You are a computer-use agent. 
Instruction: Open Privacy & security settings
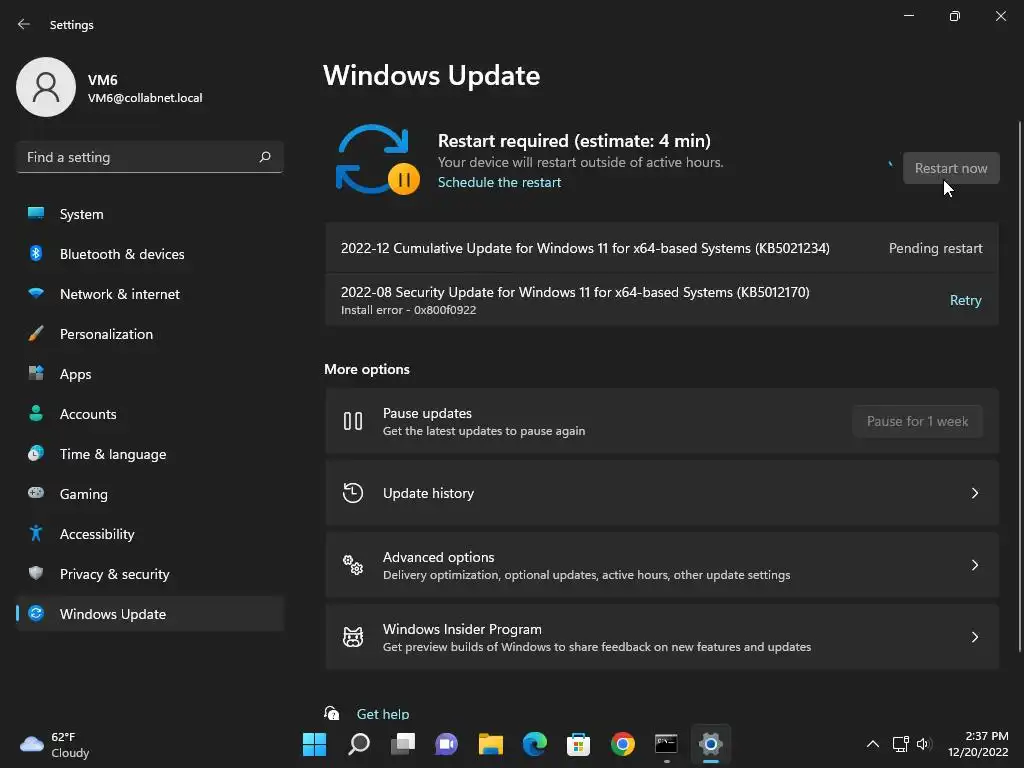click(150, 574)
